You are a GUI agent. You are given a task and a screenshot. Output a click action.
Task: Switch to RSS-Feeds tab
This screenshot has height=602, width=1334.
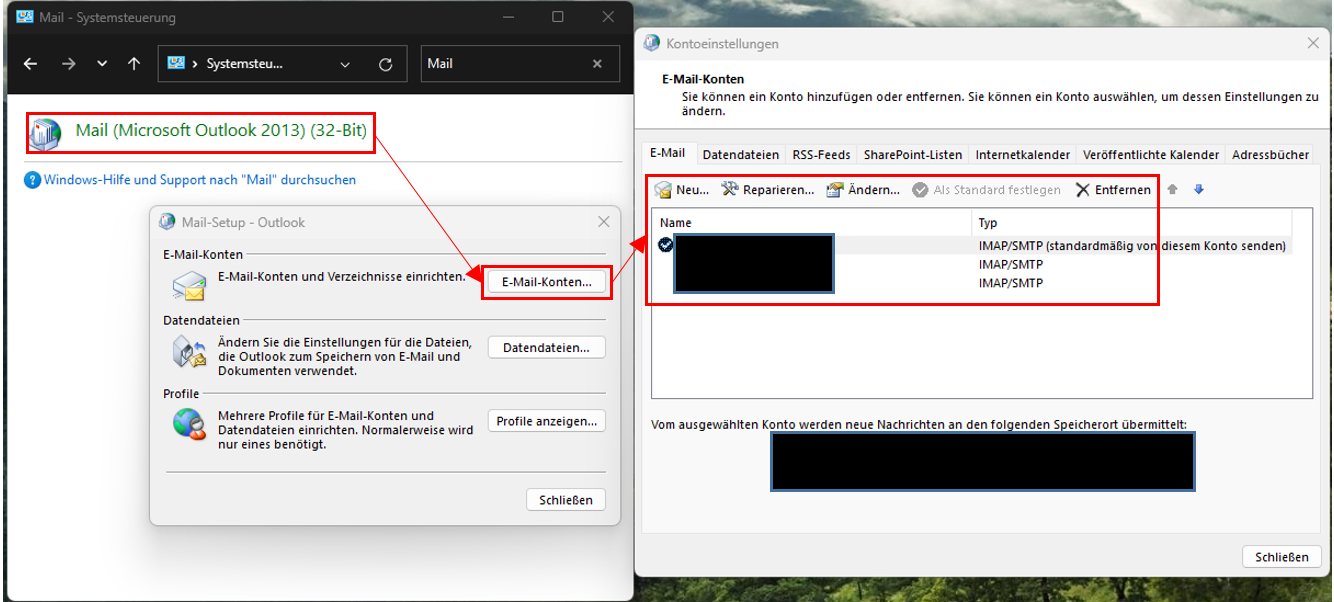(821, 155)
